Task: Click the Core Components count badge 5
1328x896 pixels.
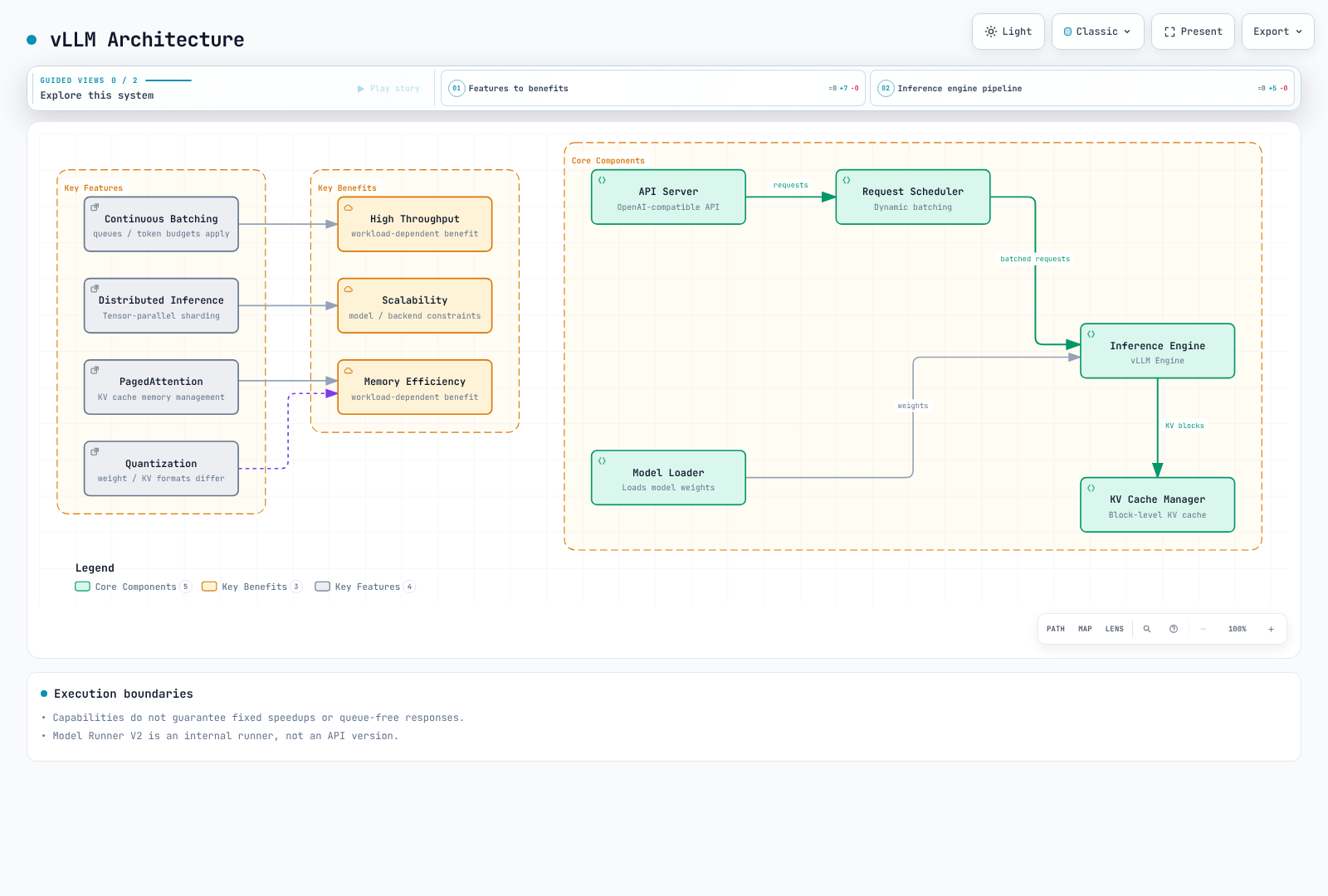Action: pos(186,587)
